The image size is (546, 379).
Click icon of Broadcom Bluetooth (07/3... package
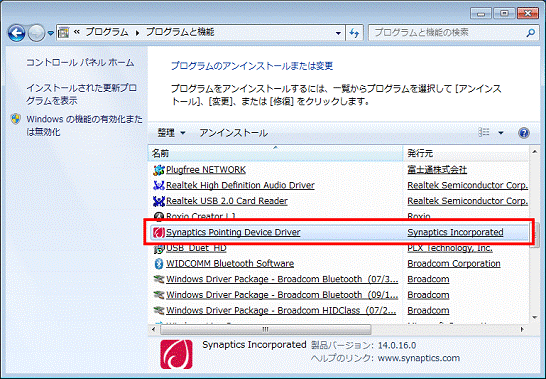click(159, 279)
